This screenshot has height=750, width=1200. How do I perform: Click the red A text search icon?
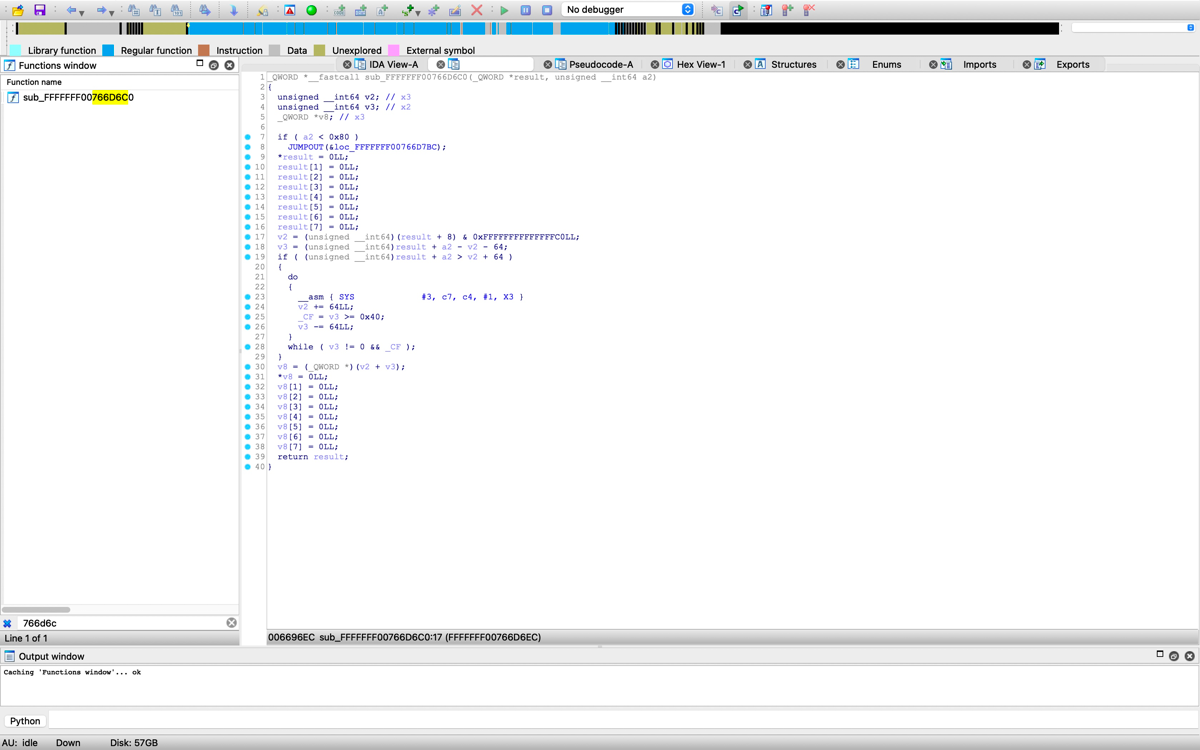(x=289, y=10)
